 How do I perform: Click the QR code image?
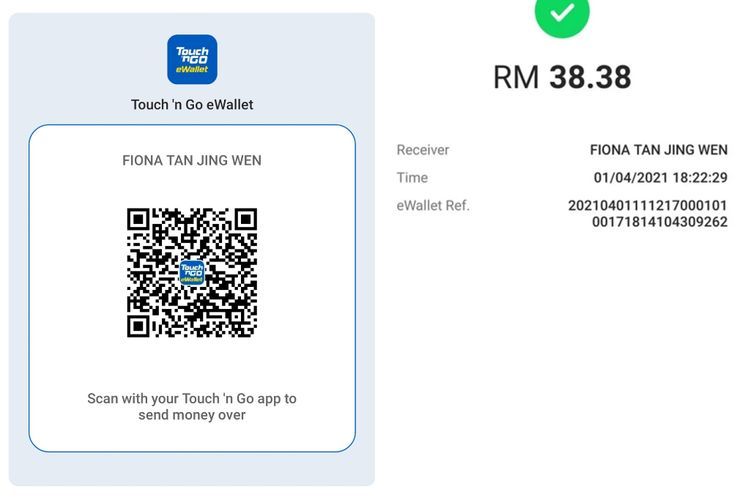point(192,273)
